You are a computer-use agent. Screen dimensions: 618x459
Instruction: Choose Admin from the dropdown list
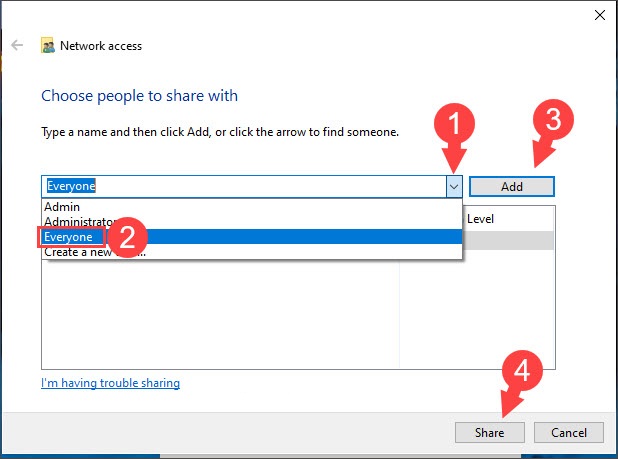251,206
